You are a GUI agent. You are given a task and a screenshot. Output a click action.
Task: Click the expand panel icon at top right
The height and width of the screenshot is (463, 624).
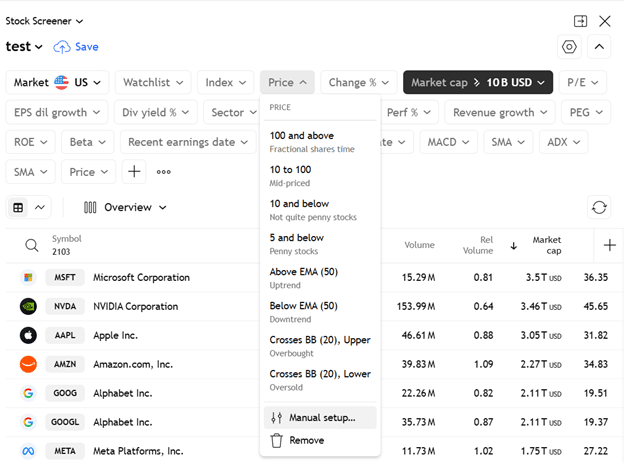(580, 21)
